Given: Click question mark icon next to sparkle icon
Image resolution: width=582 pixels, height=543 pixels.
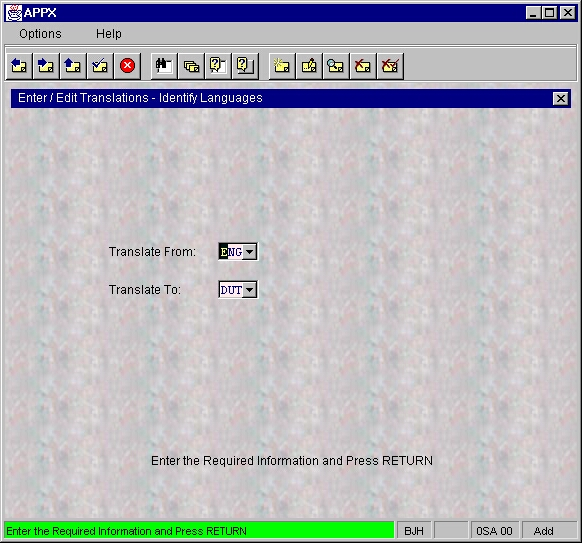Looking at the screenshot, I should pyautogui.click(x=245, y=66).
